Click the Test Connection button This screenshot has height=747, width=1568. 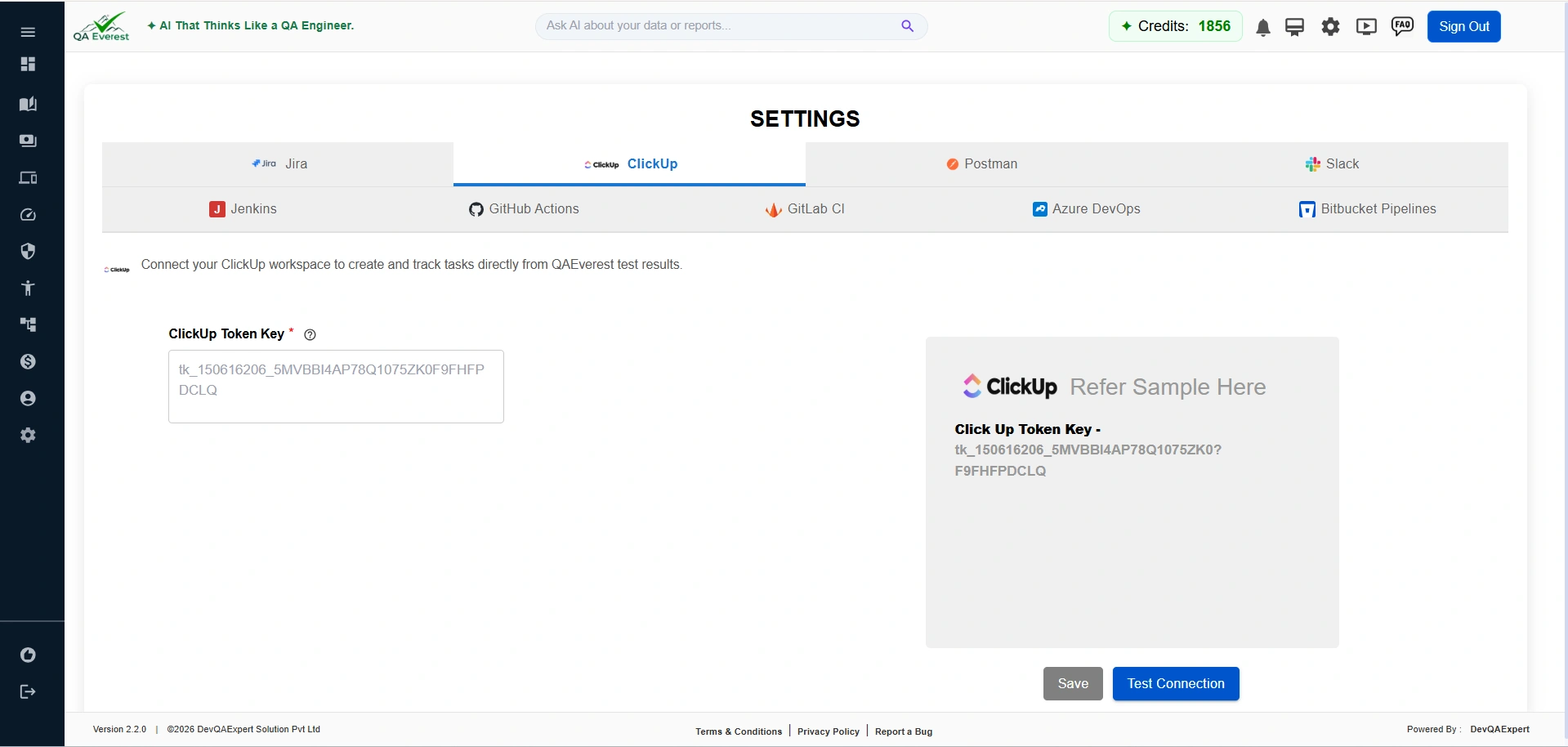(x=1176, y=684)
